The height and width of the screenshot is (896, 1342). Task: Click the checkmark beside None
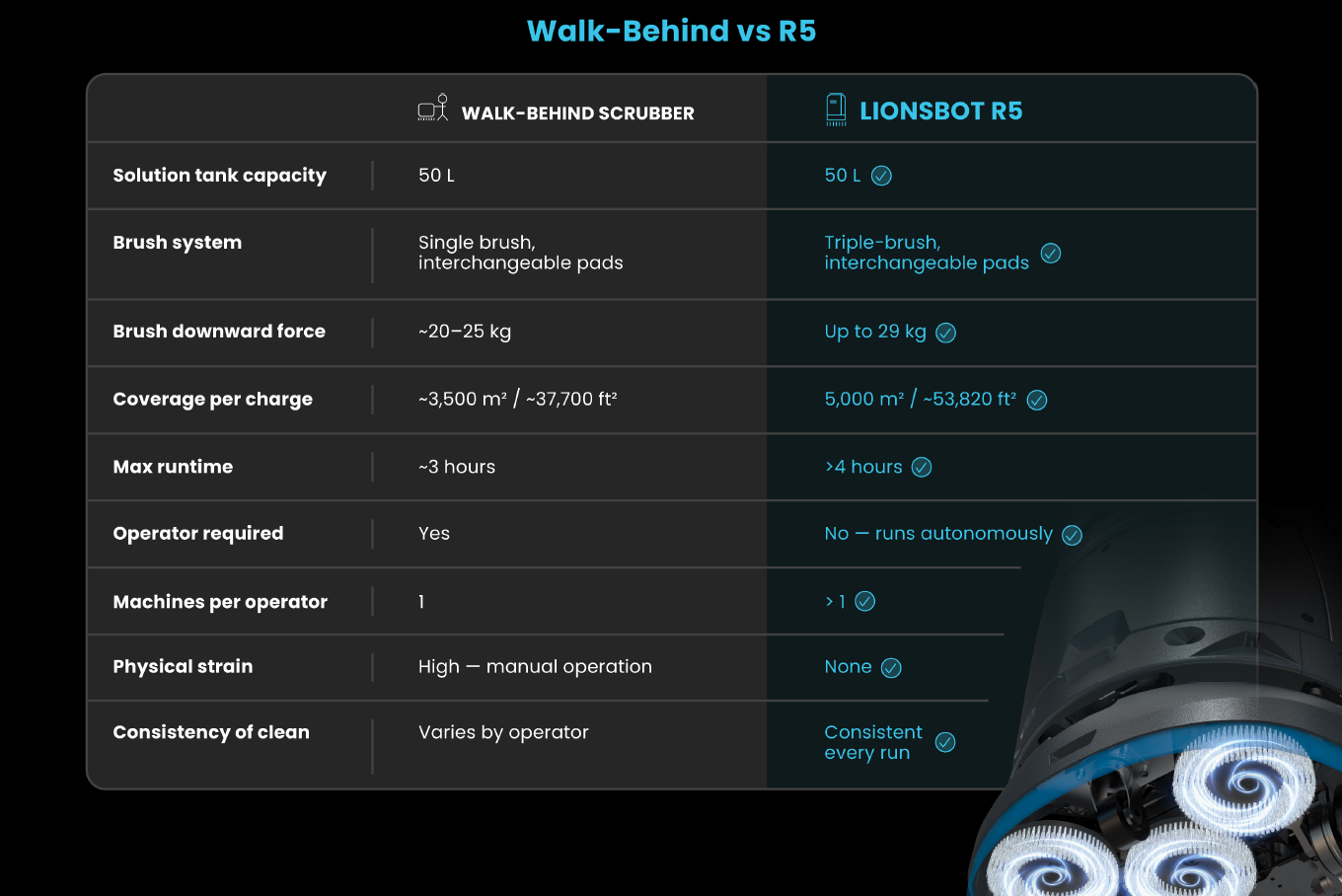[x=891, y=668]
